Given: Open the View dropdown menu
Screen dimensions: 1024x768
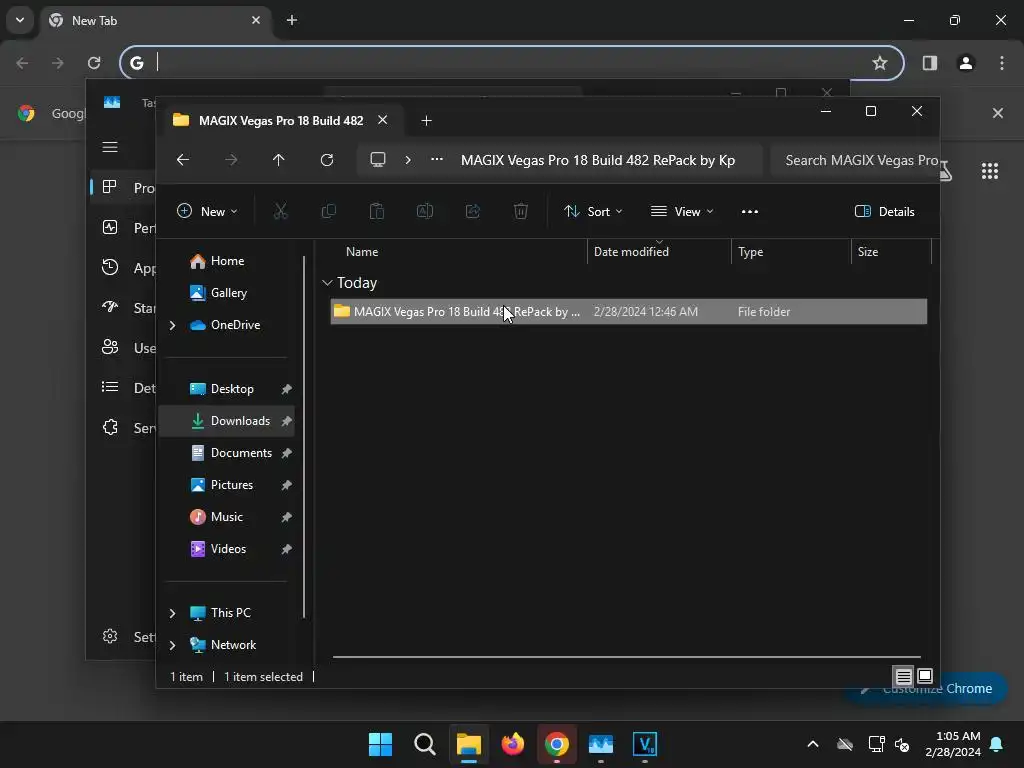Looking at the screenshot, I should point(682,211).
